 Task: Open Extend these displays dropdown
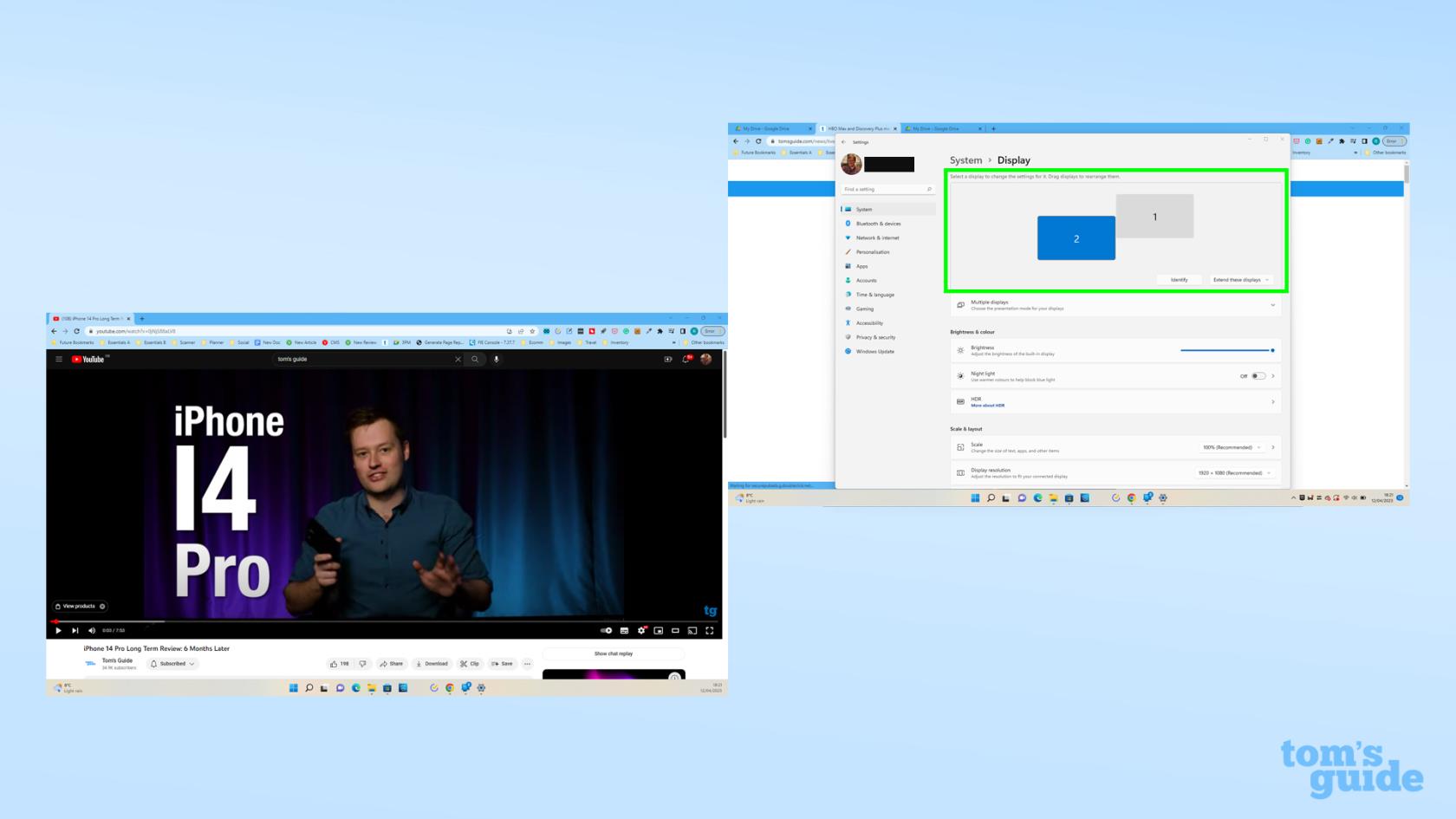[1241, 280]
